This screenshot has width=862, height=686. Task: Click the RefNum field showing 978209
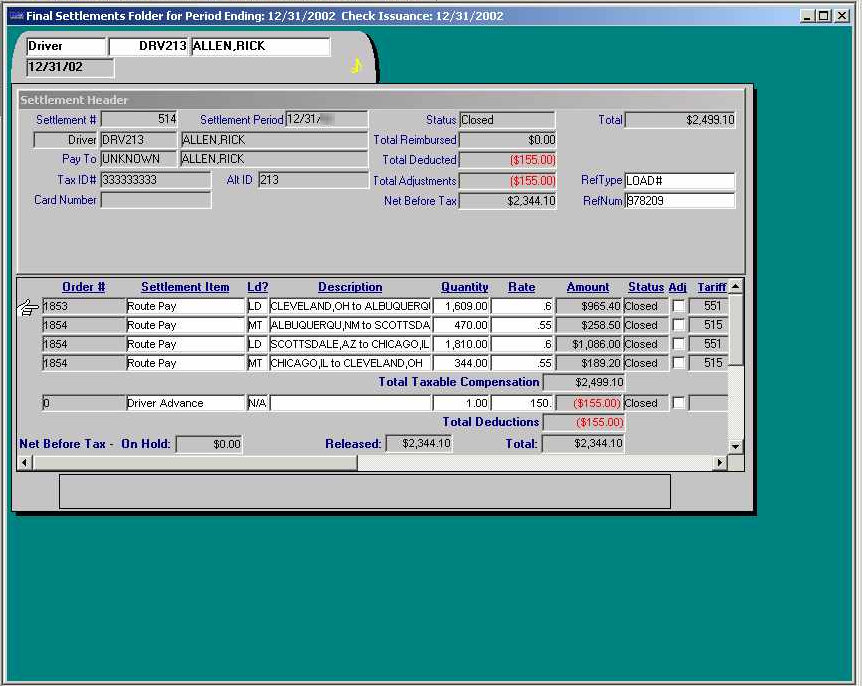coord(679,201)
